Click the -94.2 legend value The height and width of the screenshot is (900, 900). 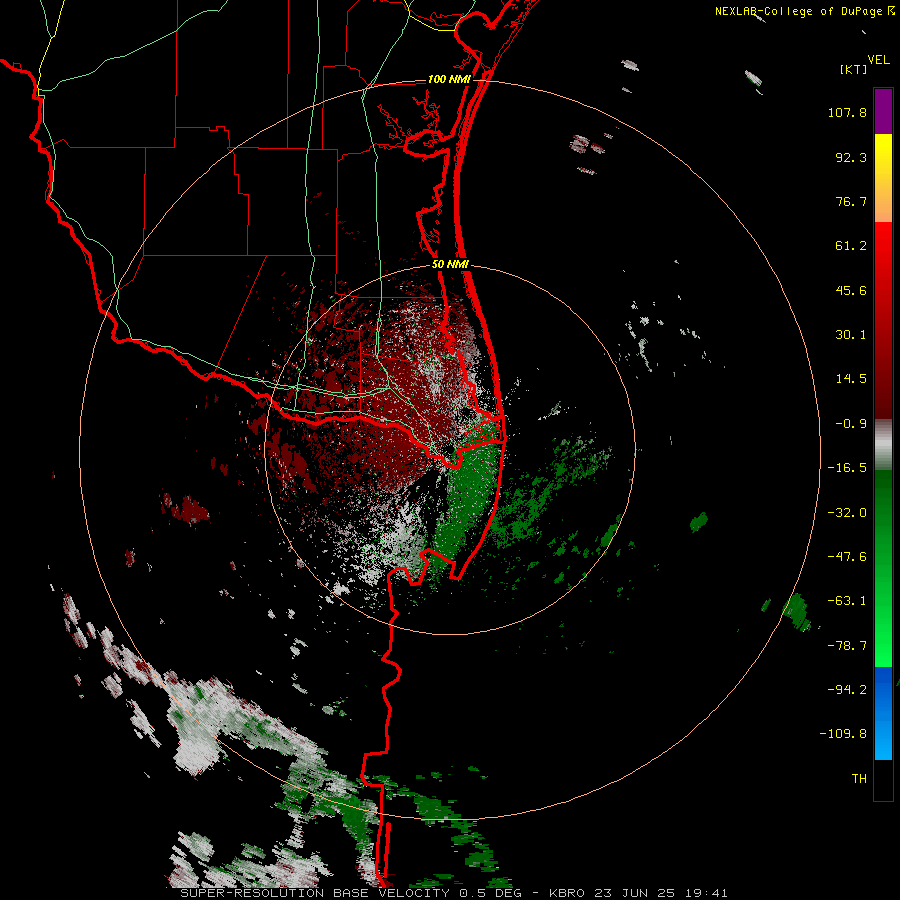847,689
